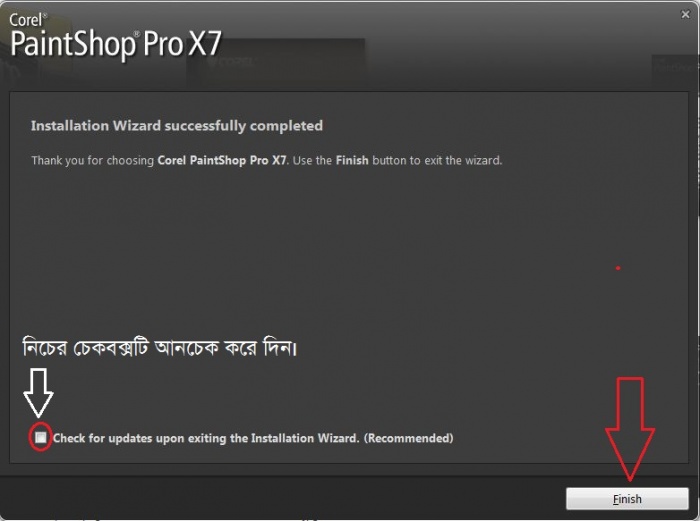Image resolution: width=700 pixels, height=521 pixels.
Task: Click the bold 'Finish' word in the message
Action: [352, 160]
